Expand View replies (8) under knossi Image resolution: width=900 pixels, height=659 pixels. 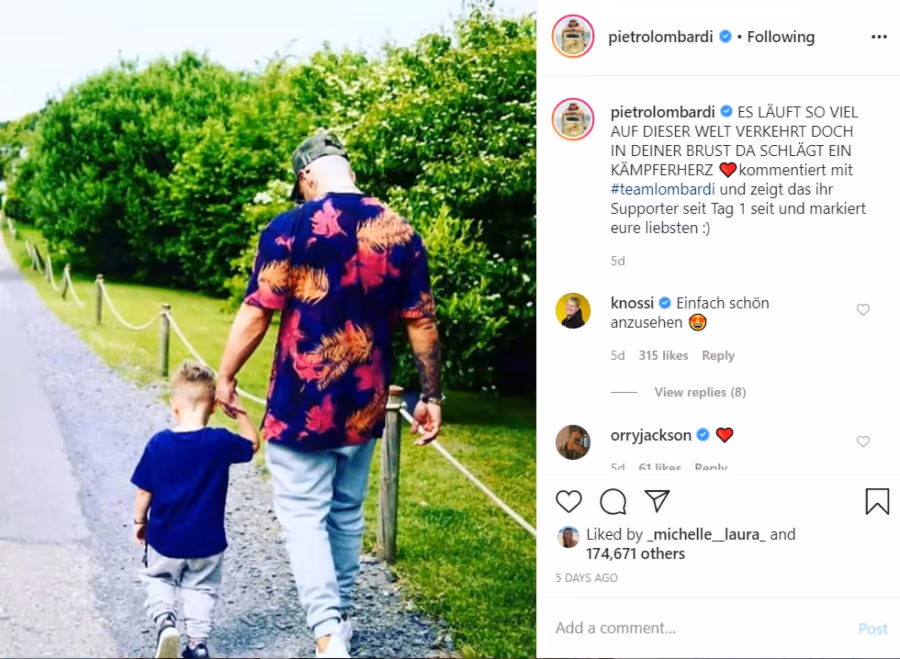tap(700, 392)
